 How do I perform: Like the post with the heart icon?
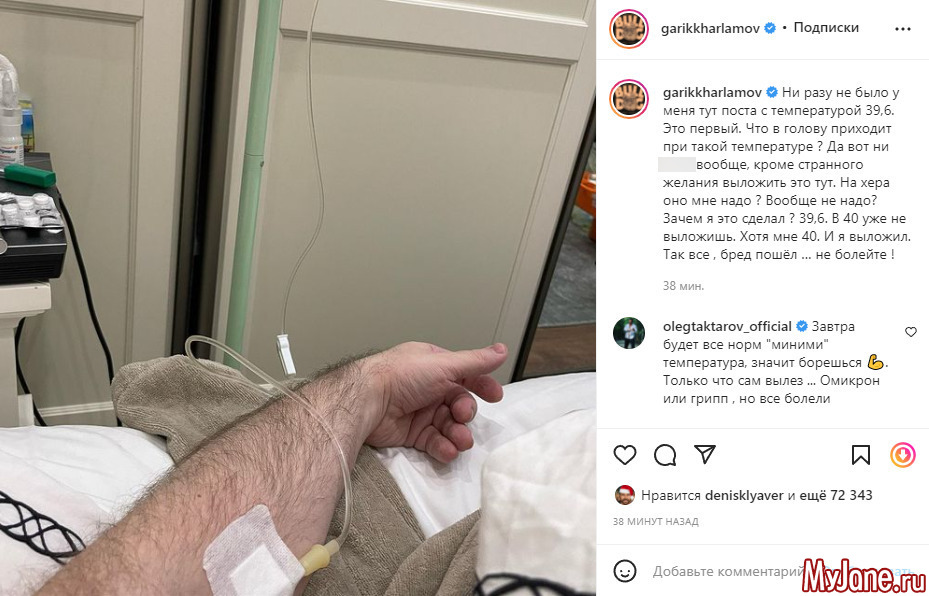(x=624, y=455)
